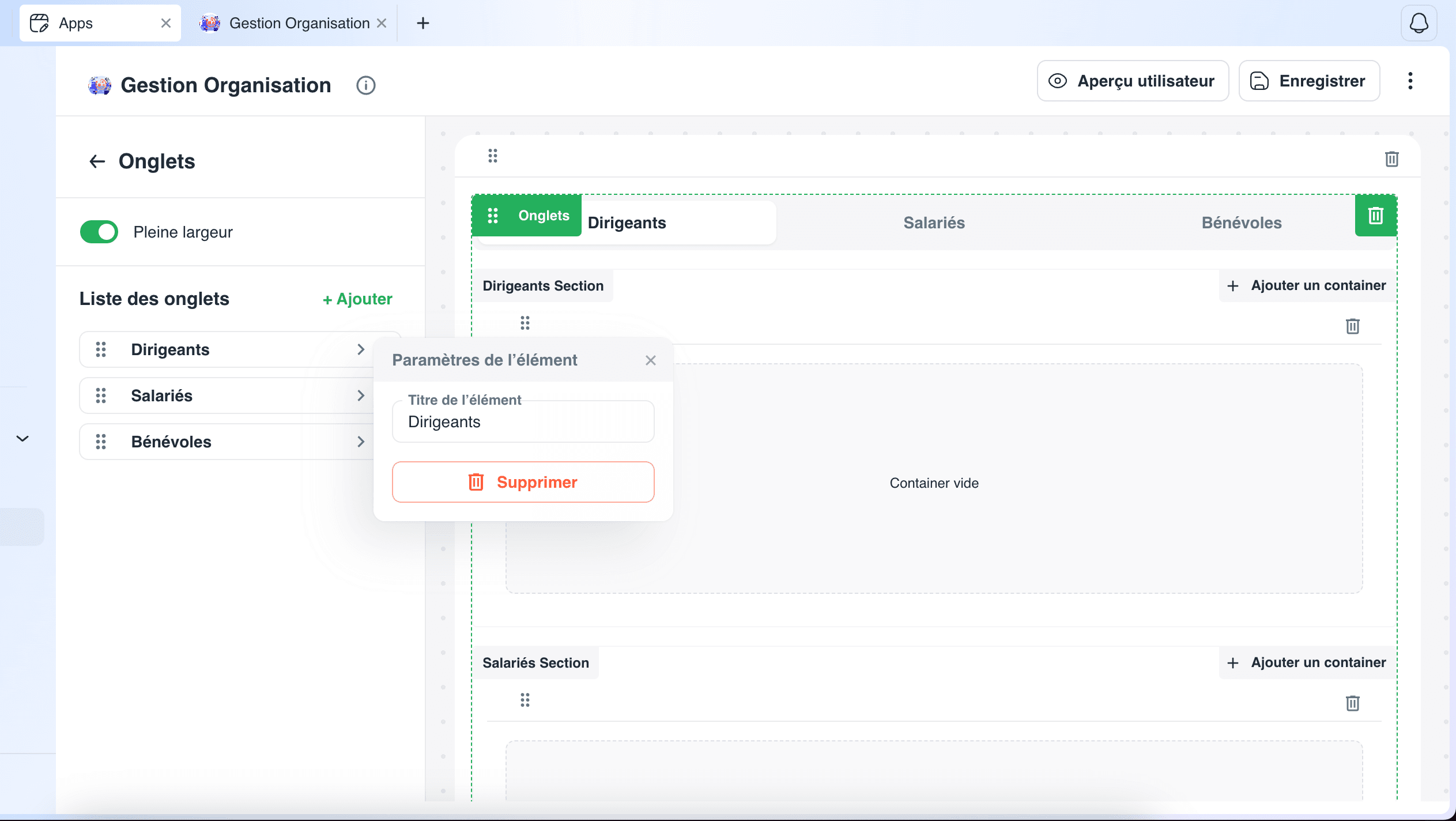Click + Ajouter to add a tab

click(x=357, y=299)
